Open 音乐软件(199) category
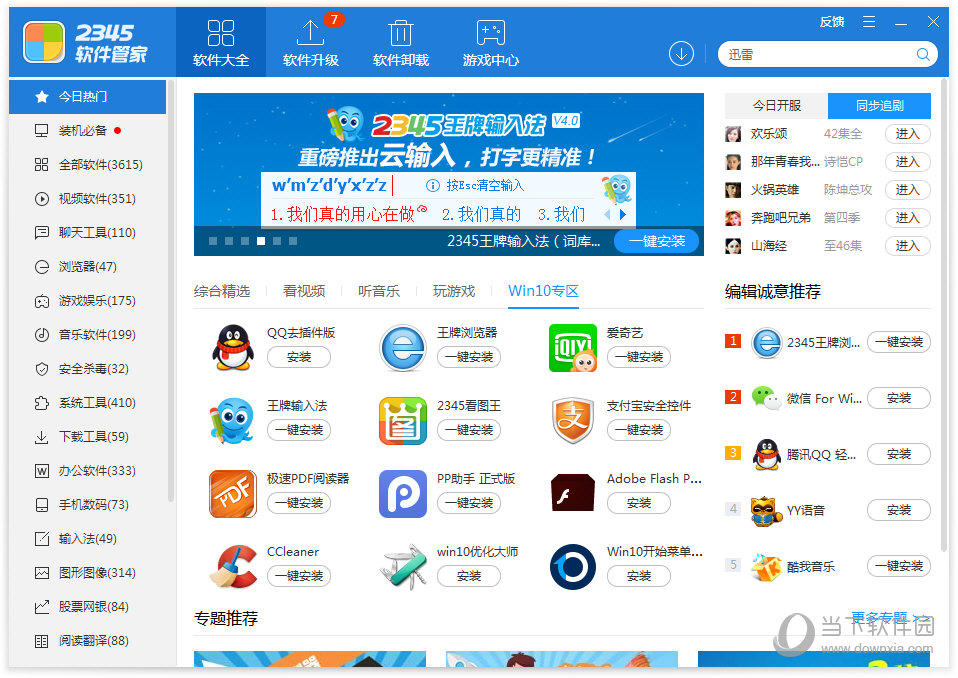Screen dimensions: 958x678 [87, 335]
